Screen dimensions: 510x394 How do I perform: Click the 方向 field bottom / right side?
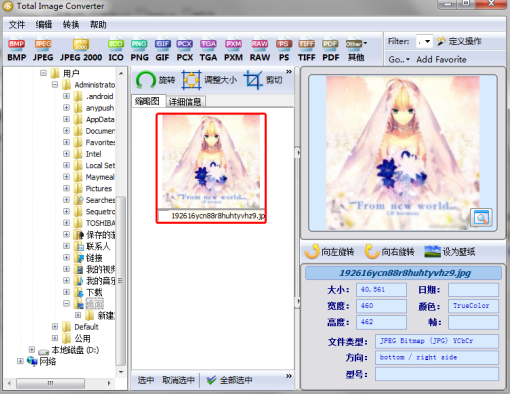pyautogui.click(x=437, y=357)
